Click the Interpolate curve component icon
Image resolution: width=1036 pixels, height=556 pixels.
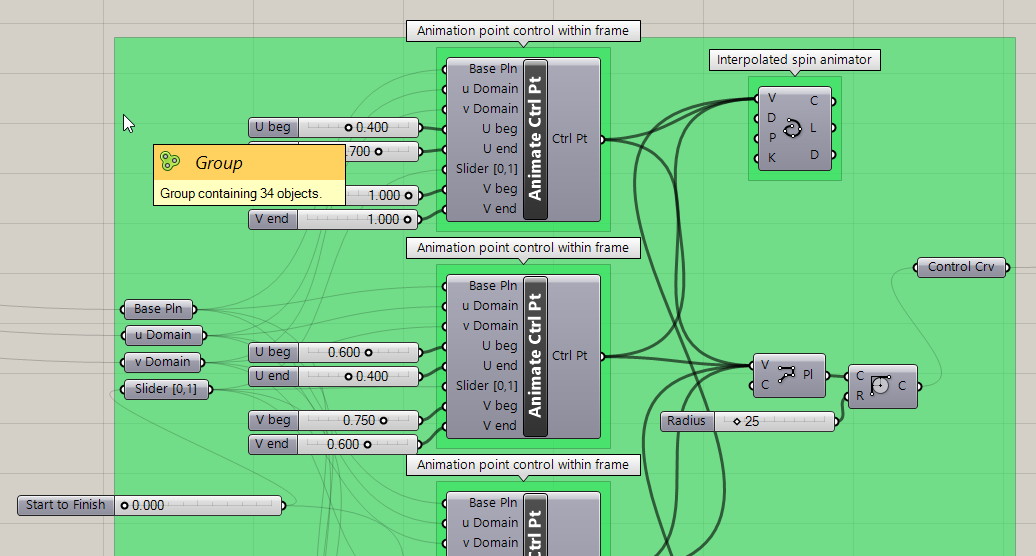[792, 128]
